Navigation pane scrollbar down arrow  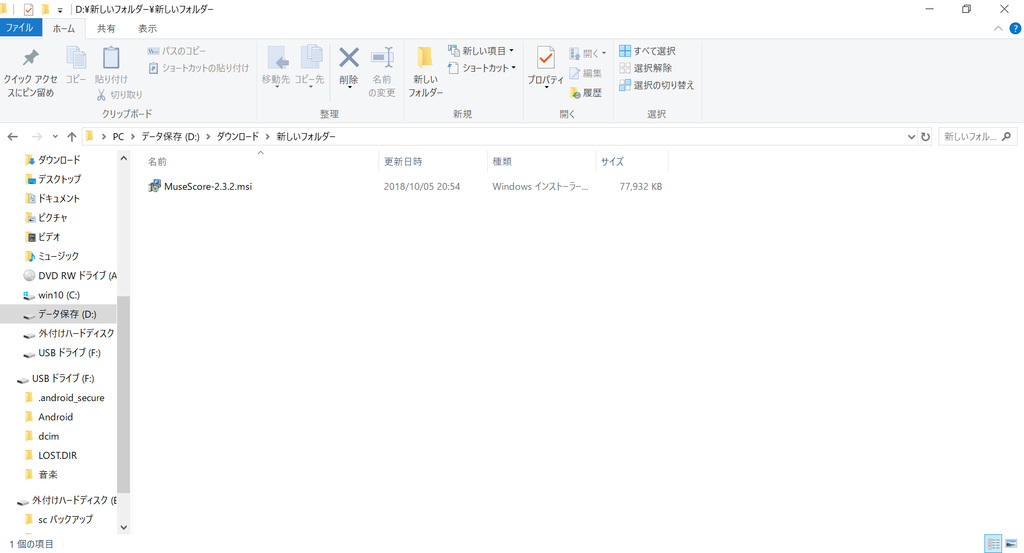123,527
